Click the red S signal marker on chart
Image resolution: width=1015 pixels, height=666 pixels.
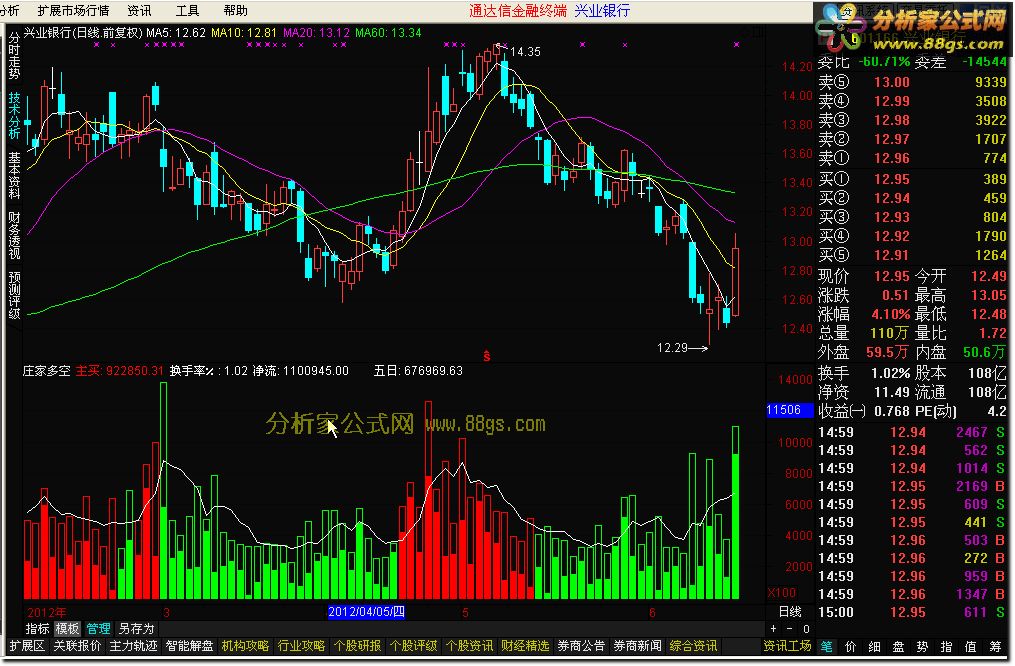(x=487, y=356)
